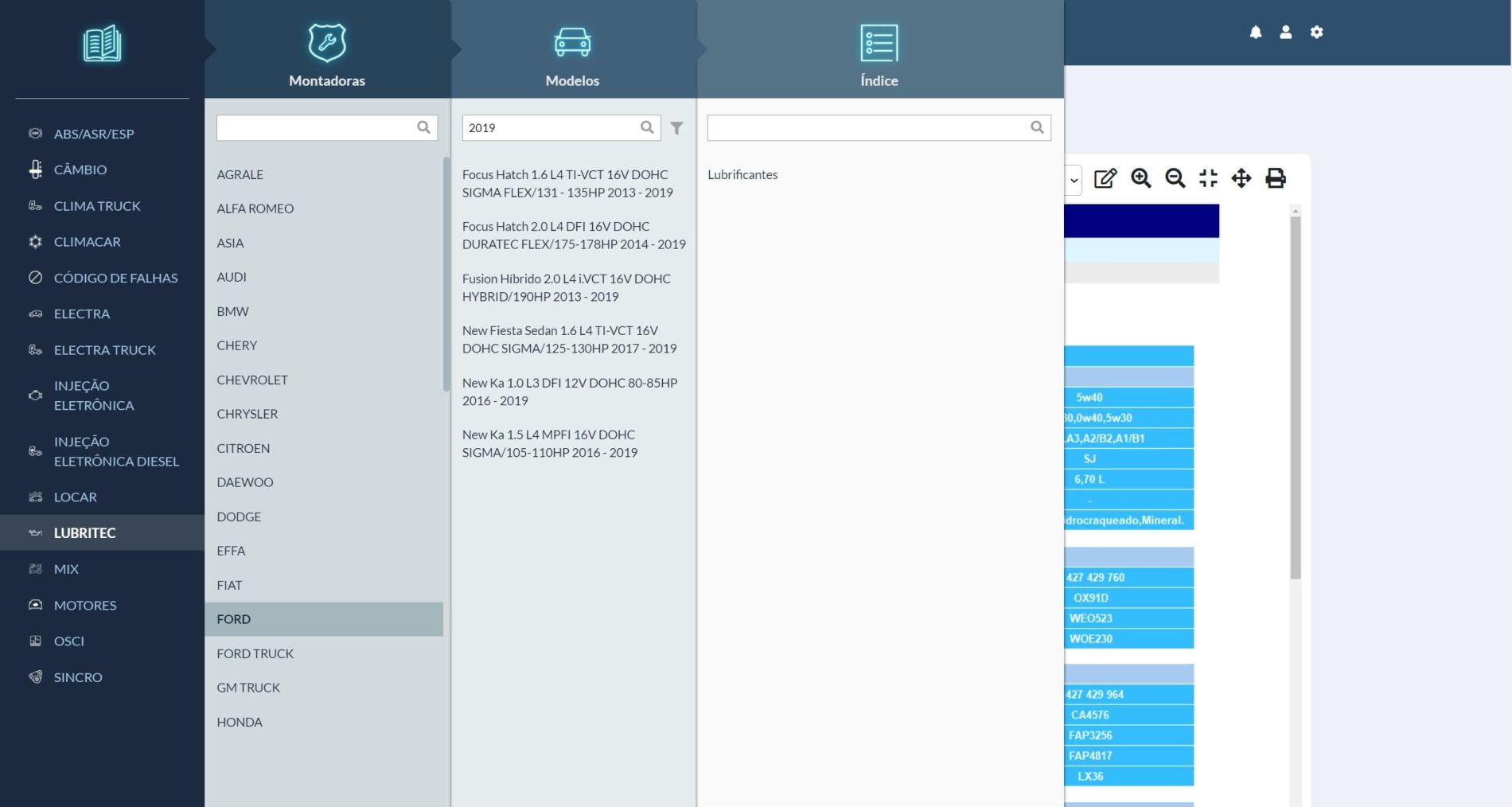Select the move arrows pan icon
This screenshot has height=807, width=1512.
[x=1241, y=178]
